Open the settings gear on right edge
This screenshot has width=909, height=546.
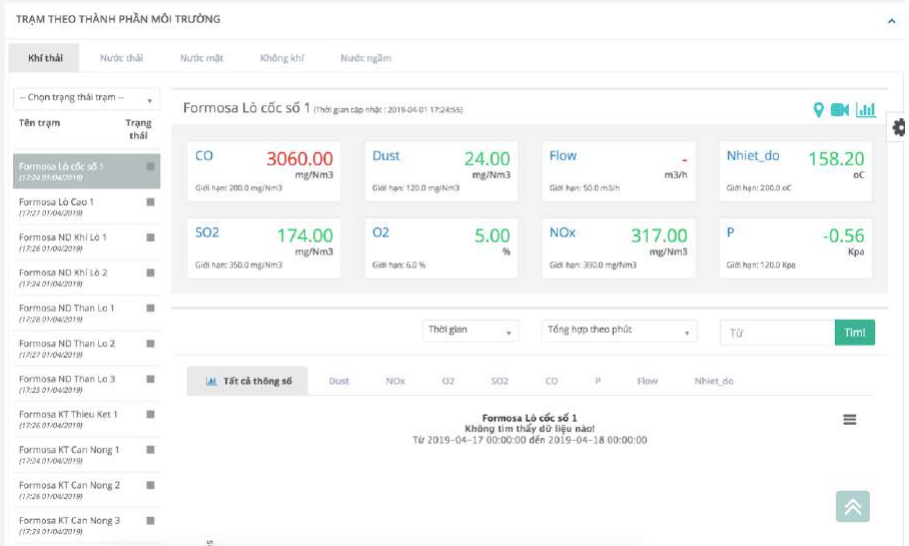[898, 127]
